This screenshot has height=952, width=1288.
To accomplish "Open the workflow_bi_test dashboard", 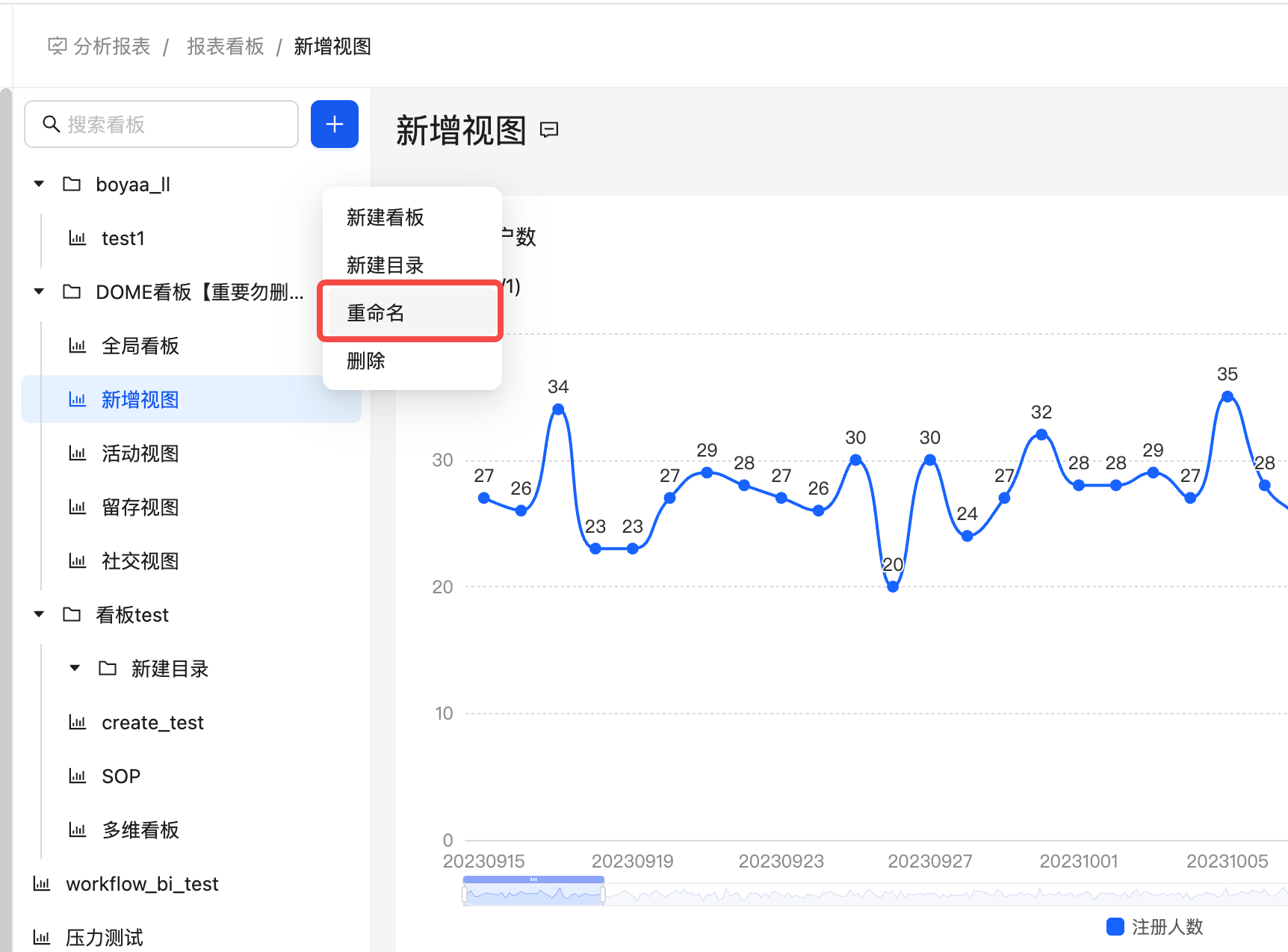I will [x=142, y=884].
